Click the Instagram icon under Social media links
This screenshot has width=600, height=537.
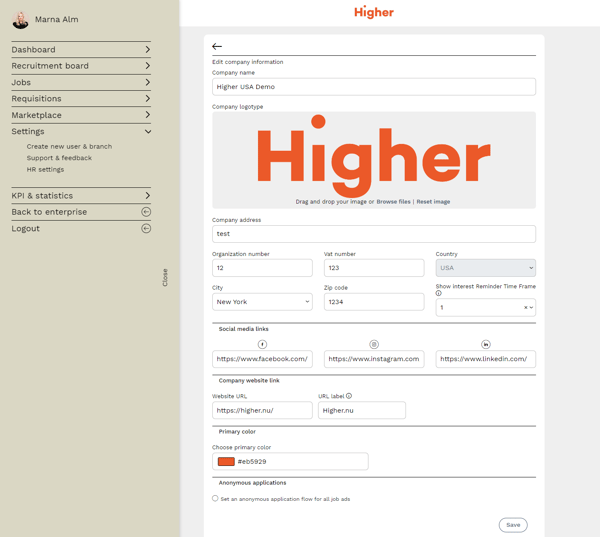pyautogui.click(x=374, y=344)
